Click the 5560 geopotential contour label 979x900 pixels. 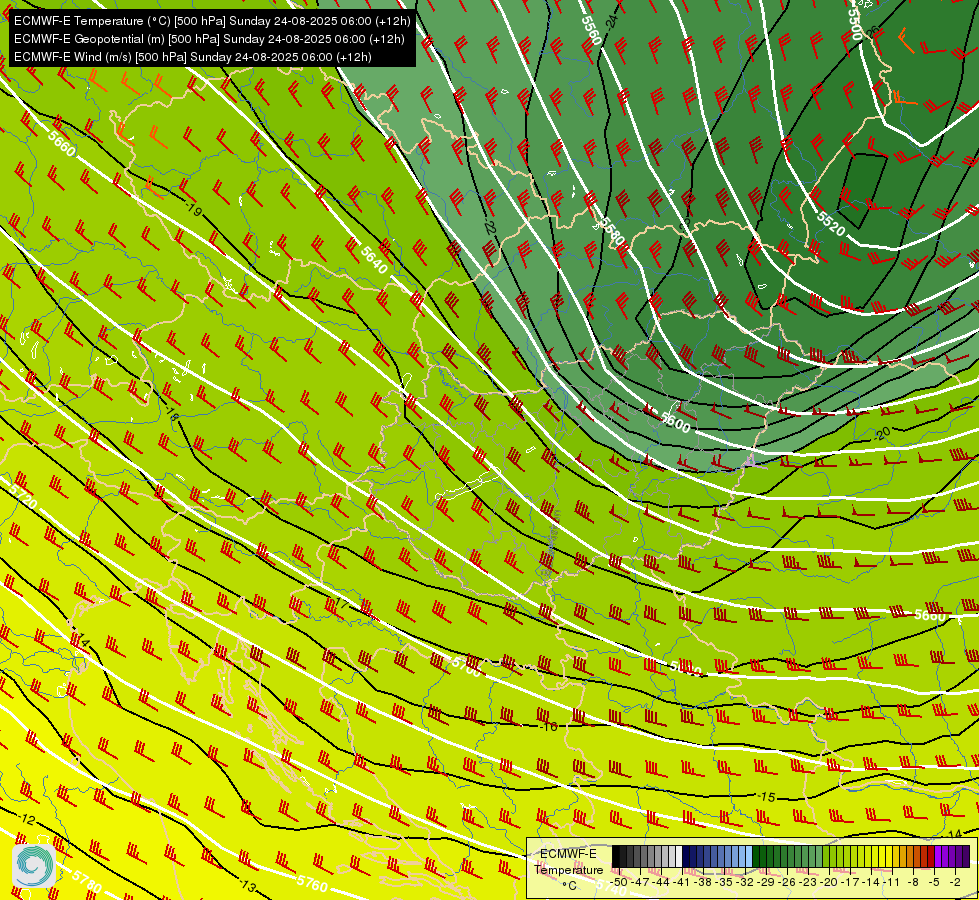tap(591, 31)
